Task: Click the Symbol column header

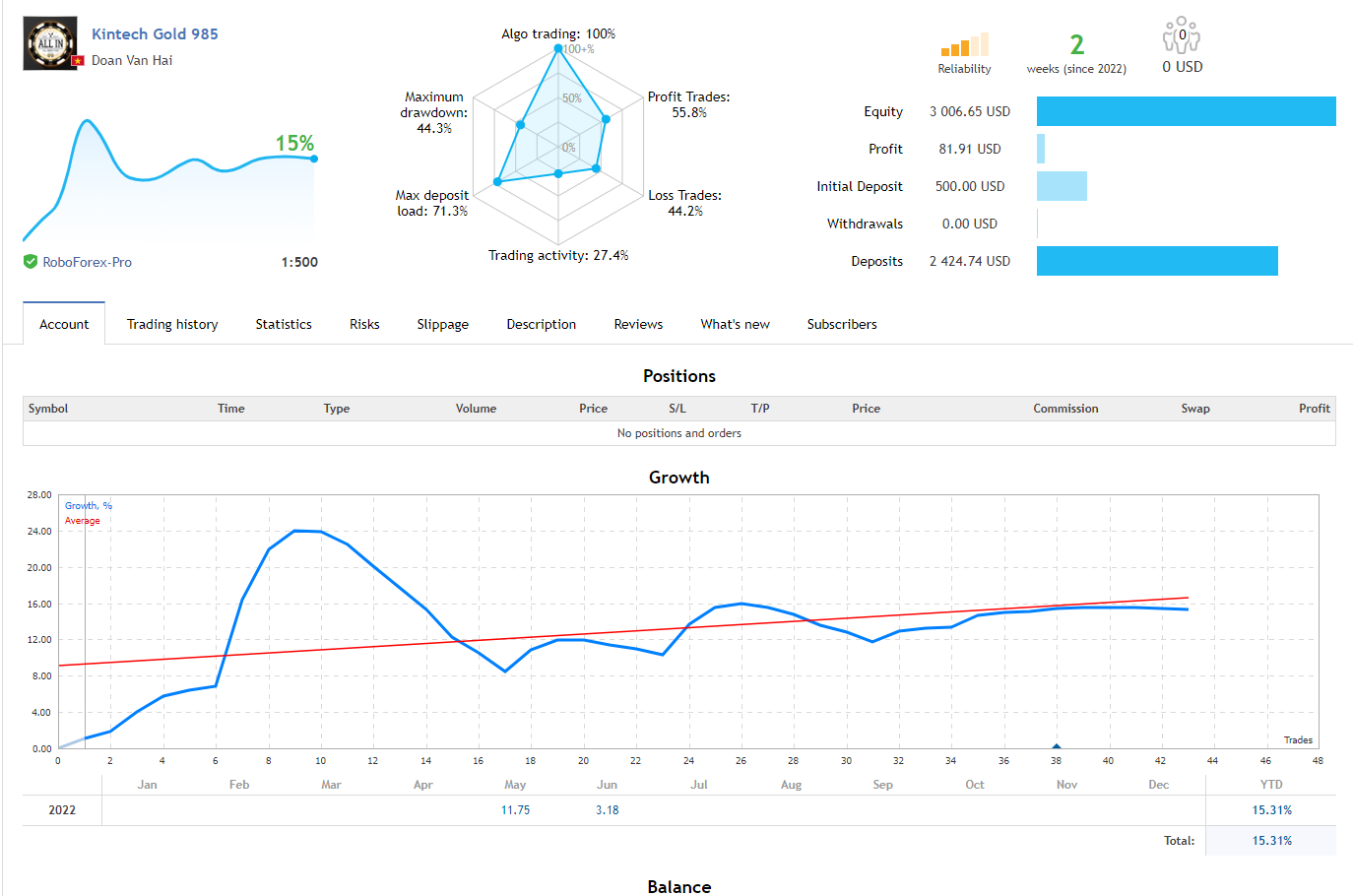Action: pyautogui.click(x=48, y=409)
